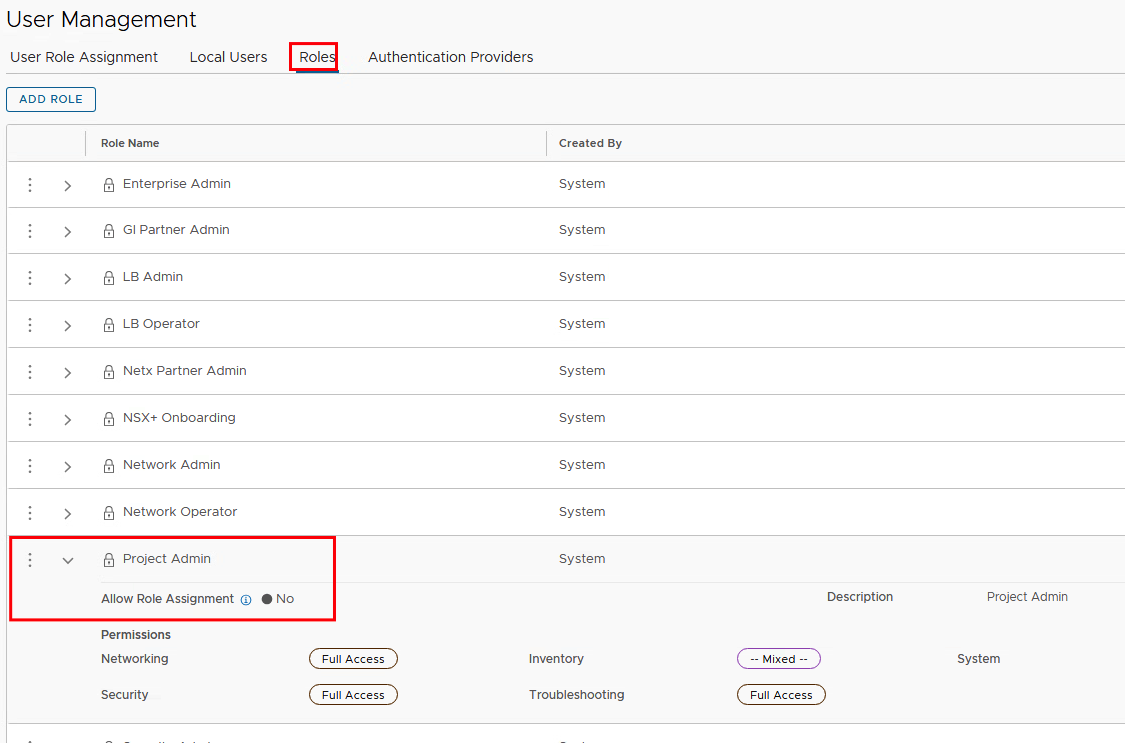Open the three-dot menu for Enterprise Admin
1125x743 pixels.
pos(30,185)
